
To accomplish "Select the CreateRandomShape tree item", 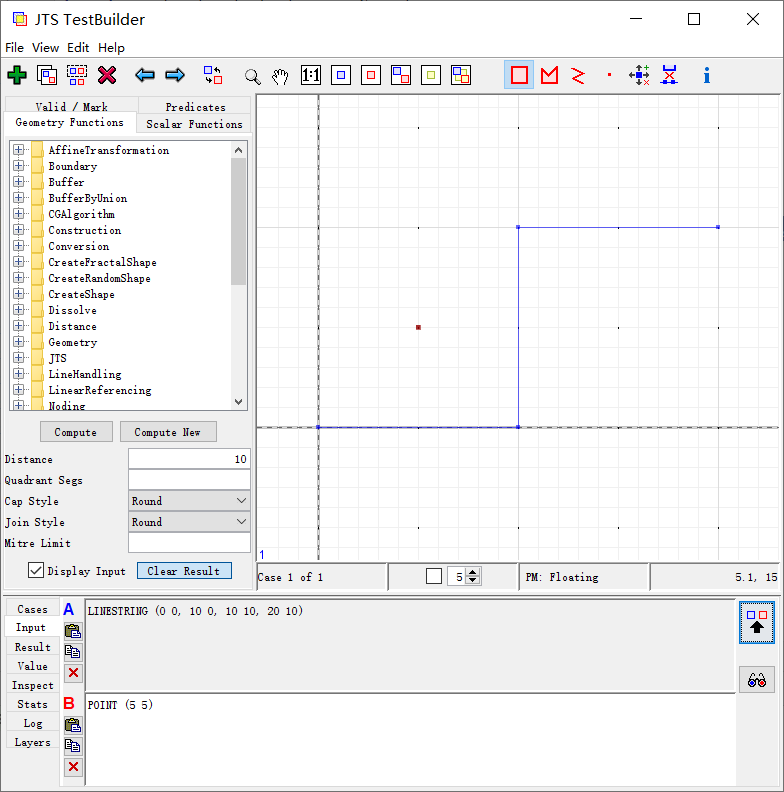I will (99, 278).
